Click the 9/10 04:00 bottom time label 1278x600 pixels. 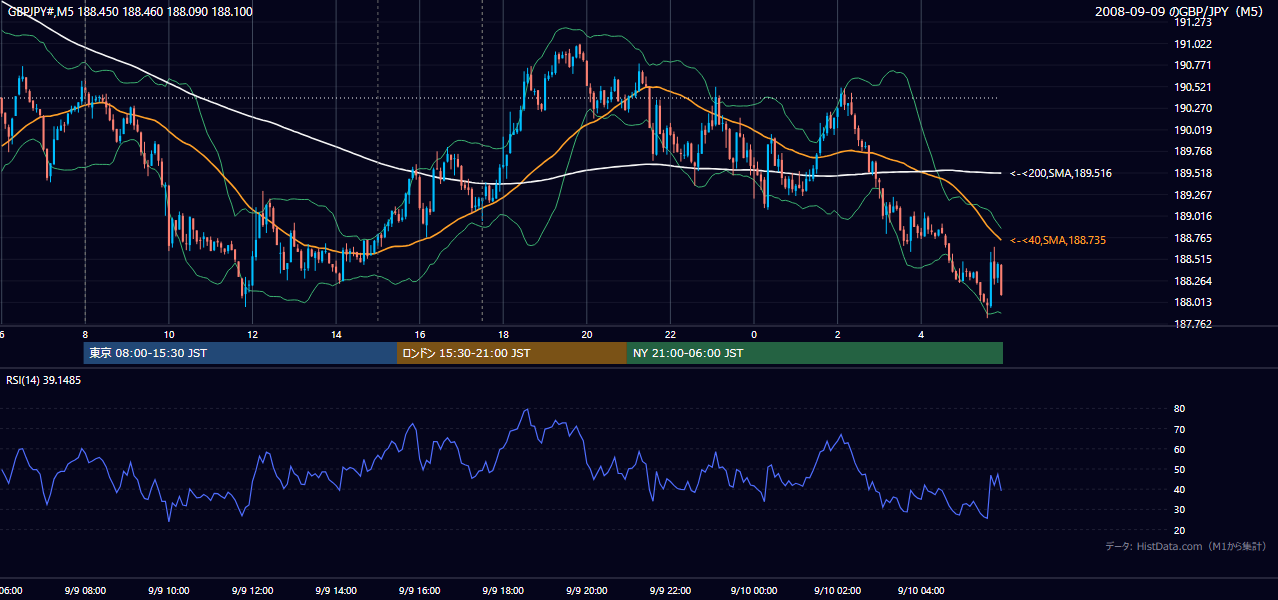(921, 591)
